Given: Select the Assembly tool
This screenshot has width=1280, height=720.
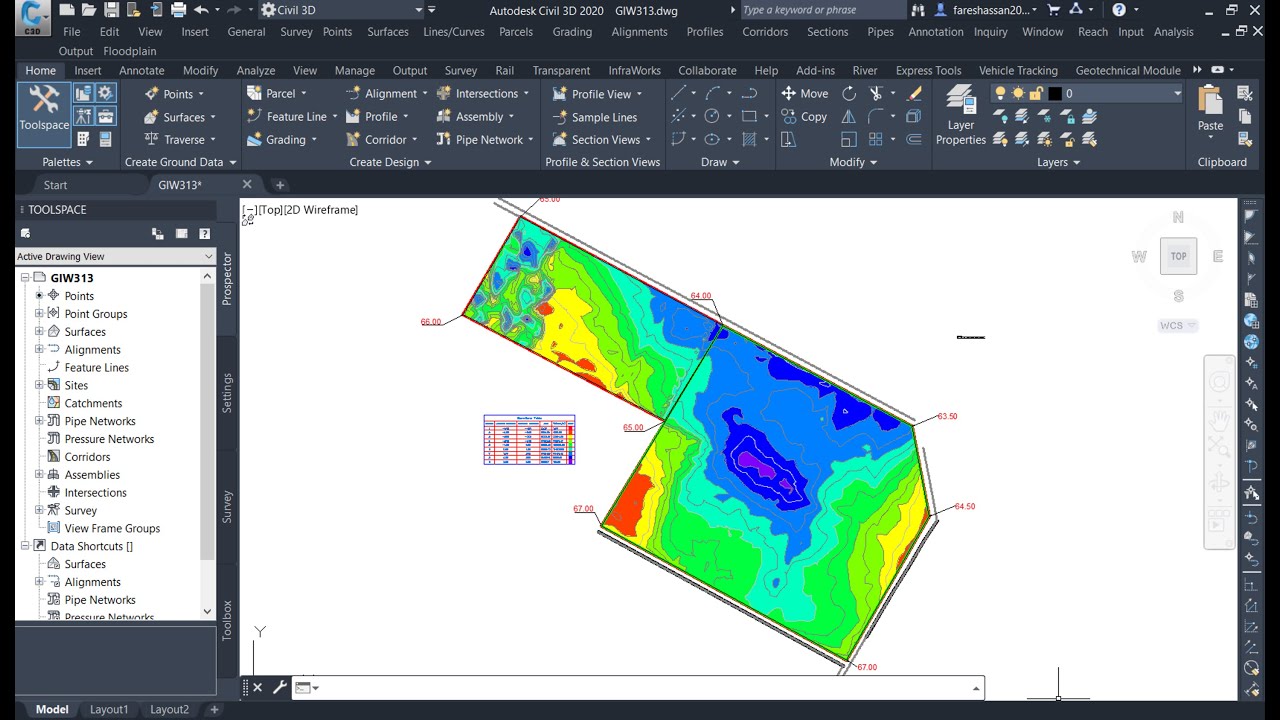Looking at the screenshot, I should [x=474, y=117].
